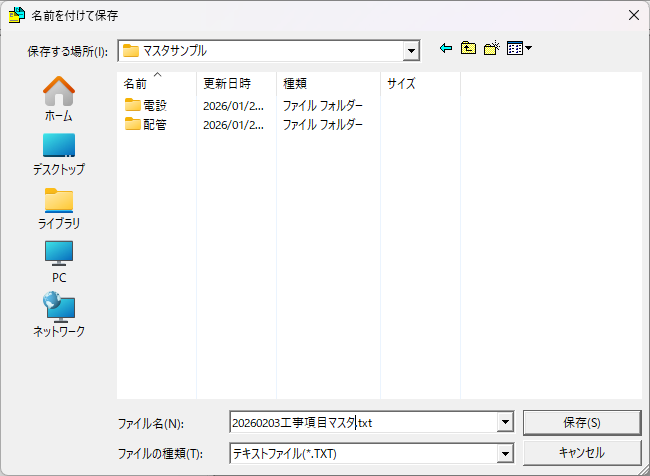Click ファイル フォルダー in the 配管 row
650x476 pixels.
pos(323,124)
